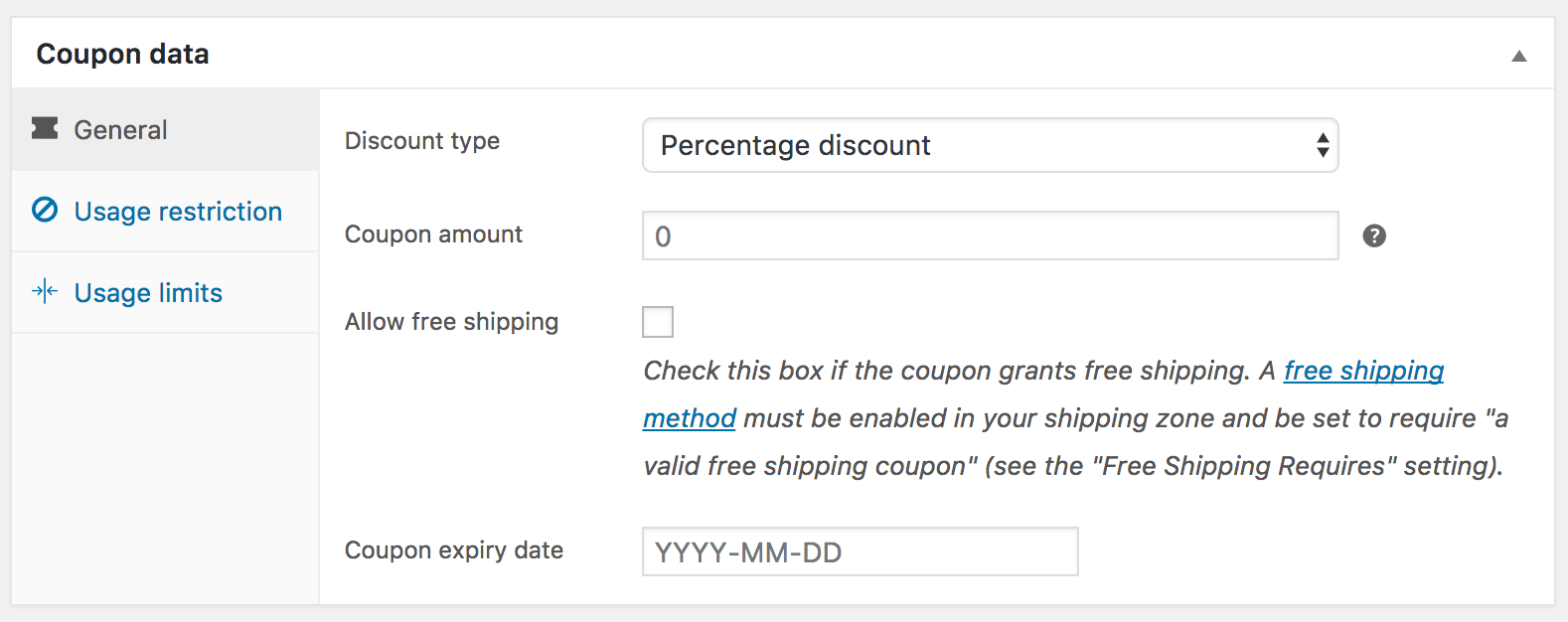This screenshot has height=622, width=1568.
Task: Click inside the Coupon amount field
Action: [990, 235]
